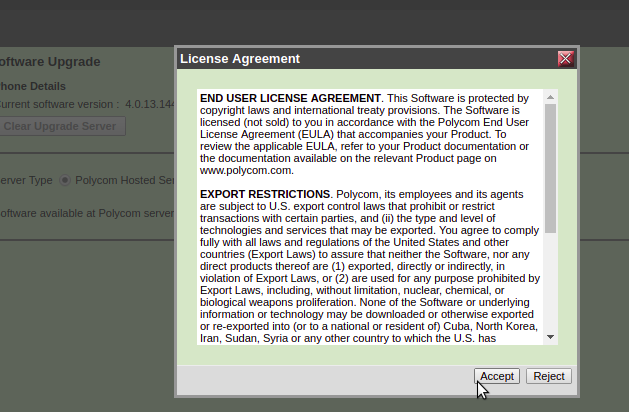
Task: Select the Polycom Hosted Server radio button
Action: [x=65, y=180]
